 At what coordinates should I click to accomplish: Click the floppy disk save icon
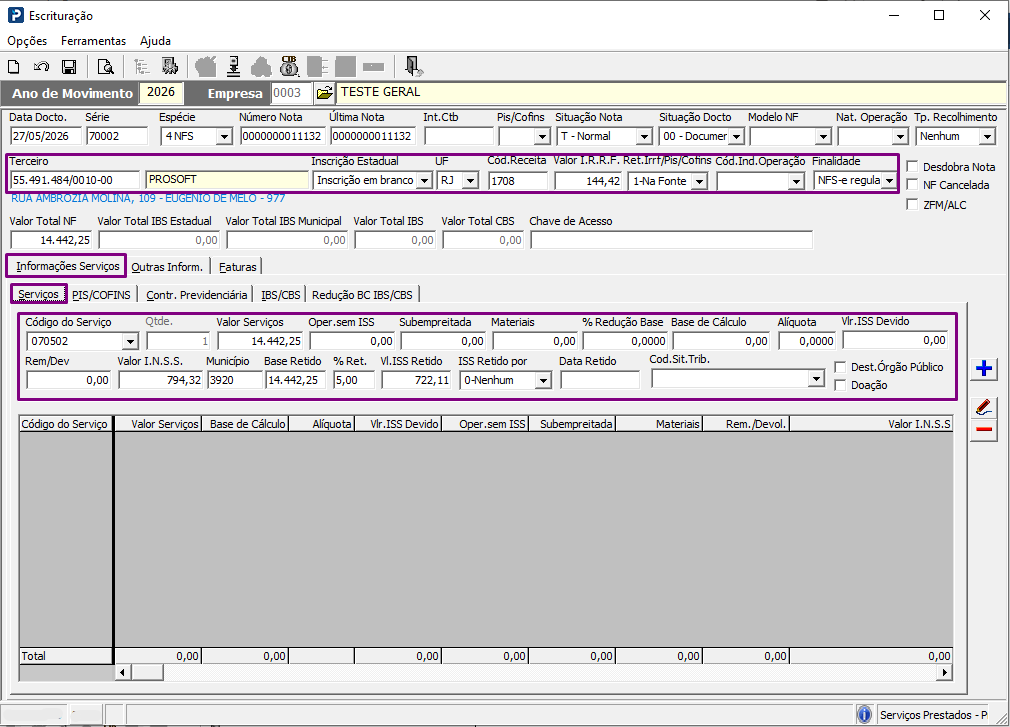coord(69,66)
